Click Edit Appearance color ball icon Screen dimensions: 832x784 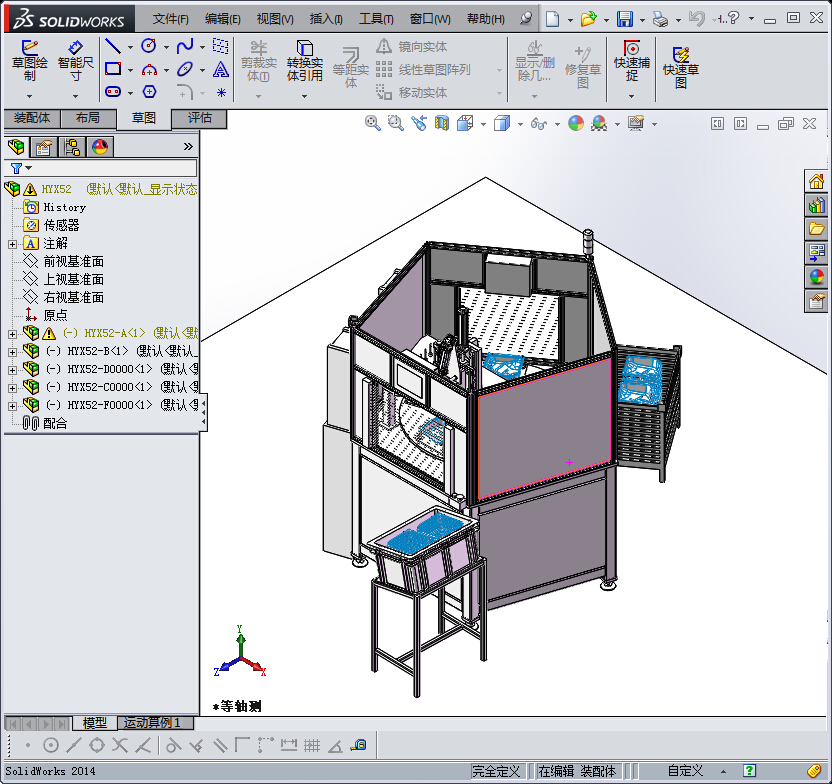(576, 124)
